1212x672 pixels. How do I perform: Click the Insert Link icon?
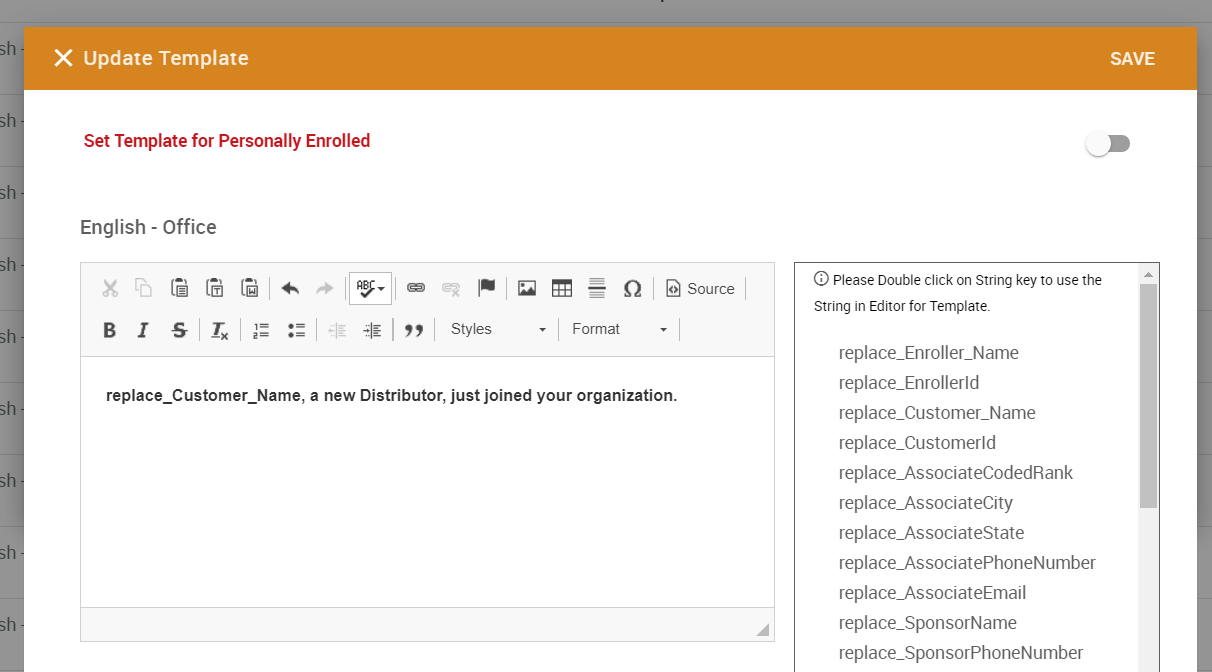[416, 288]
